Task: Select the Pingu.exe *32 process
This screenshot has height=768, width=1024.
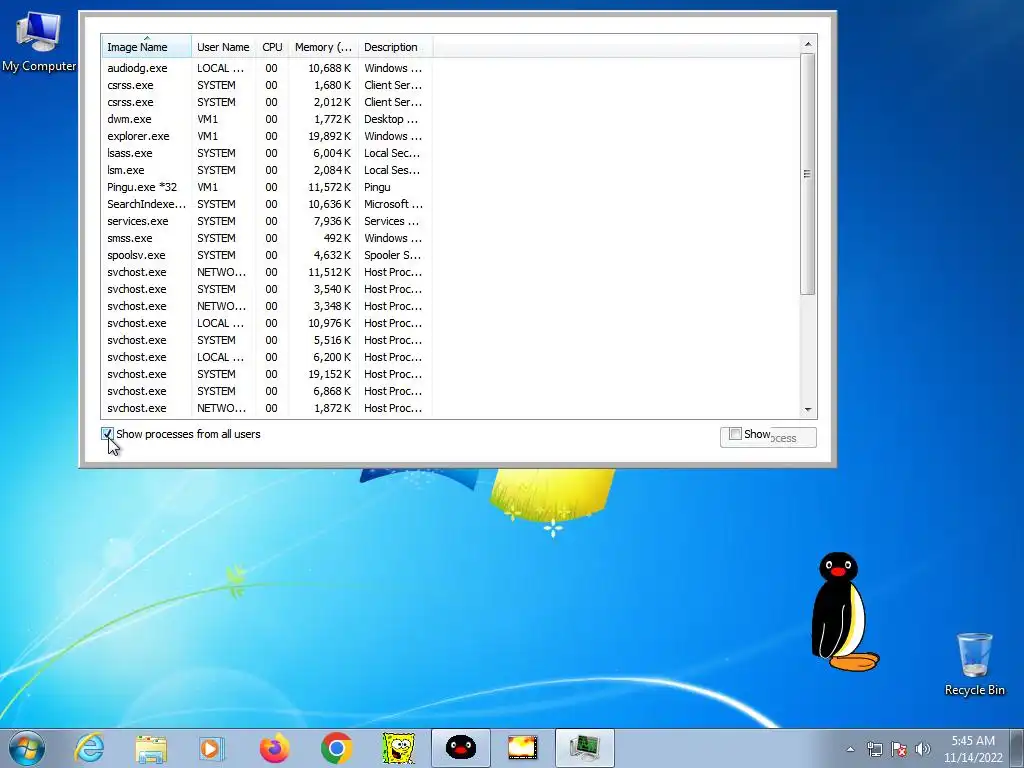Action: 266,187
